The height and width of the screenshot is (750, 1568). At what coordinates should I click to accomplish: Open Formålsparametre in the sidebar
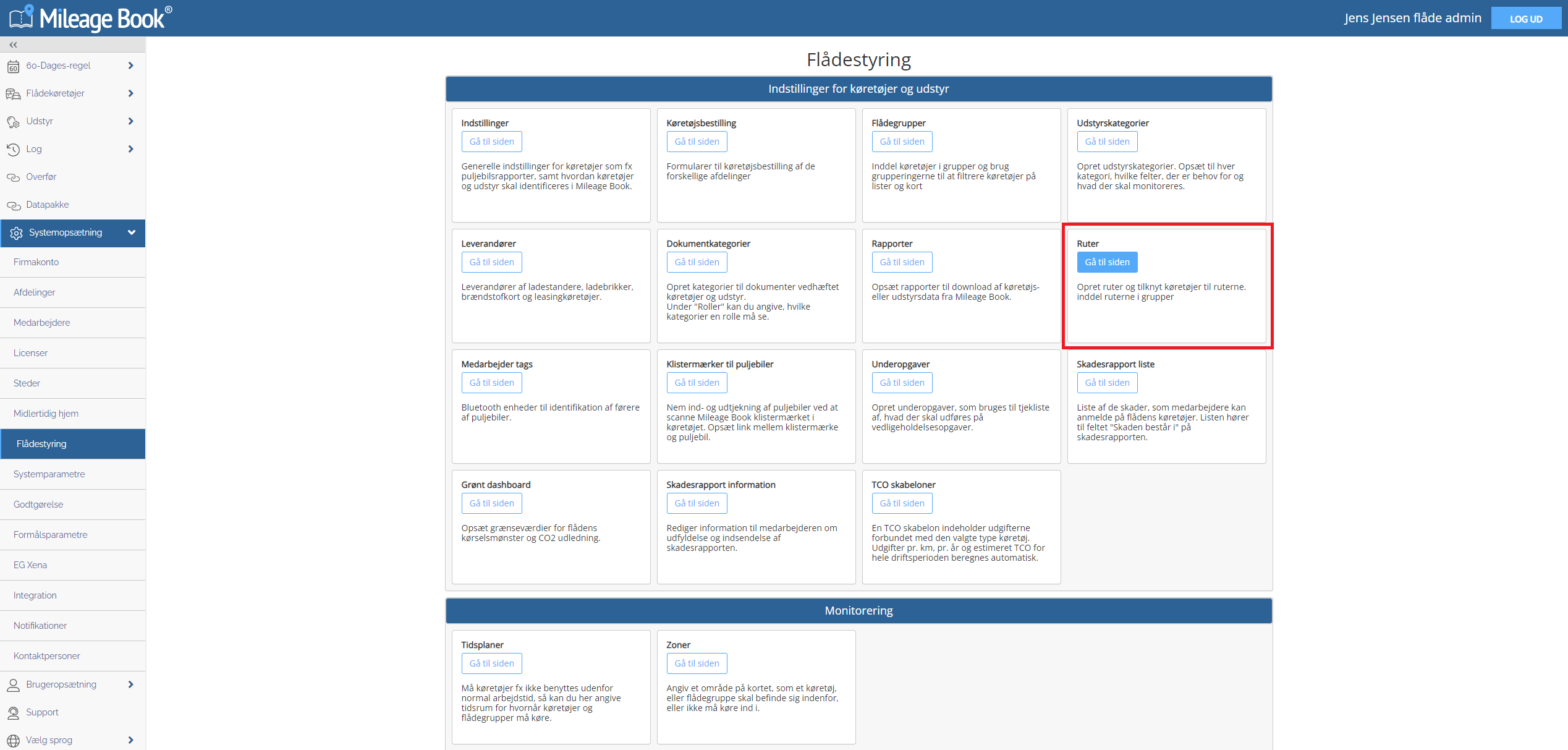coord(73,535)
